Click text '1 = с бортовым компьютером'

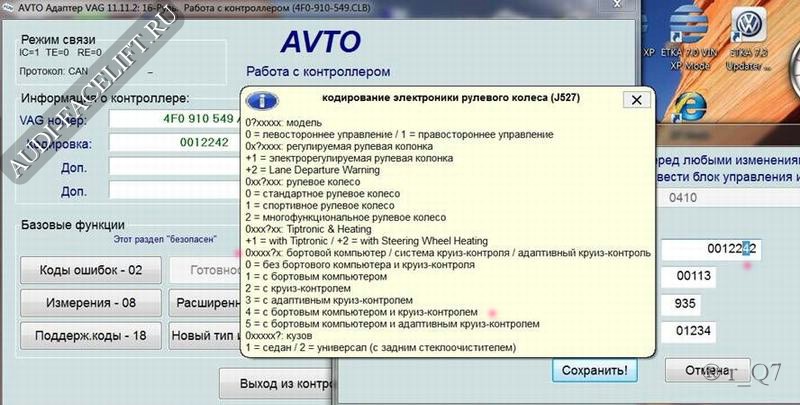pyautogui.click(x=316, y=276)
